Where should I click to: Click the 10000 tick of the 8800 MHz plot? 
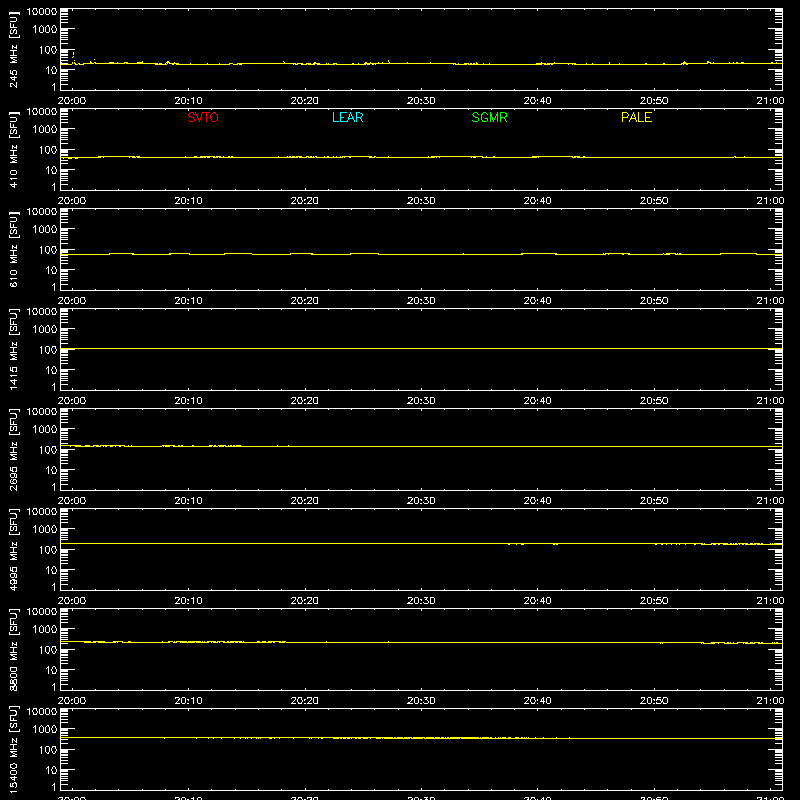(x=42, y=612)
